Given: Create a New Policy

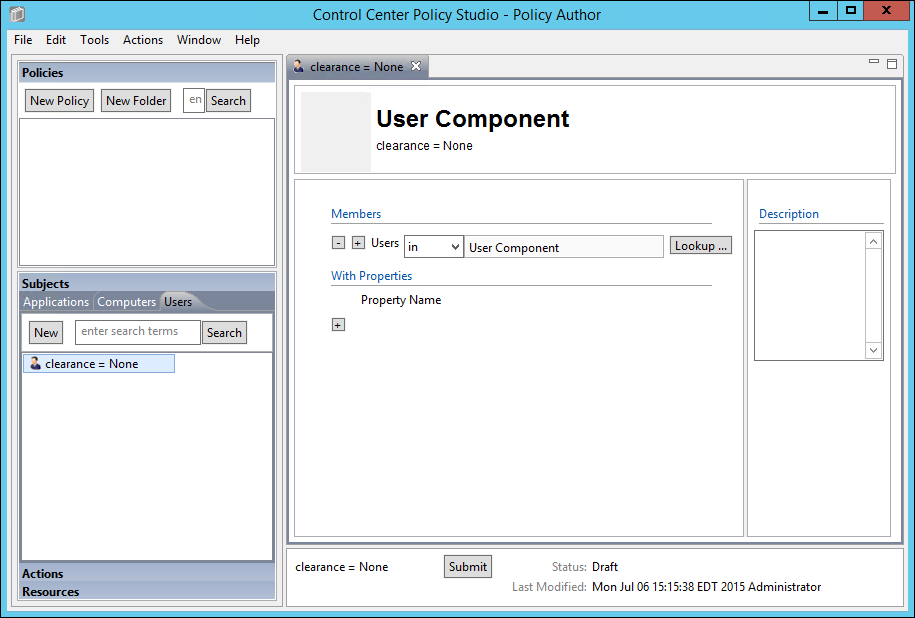Looking at the screenshot, I should tap(60, 101).
